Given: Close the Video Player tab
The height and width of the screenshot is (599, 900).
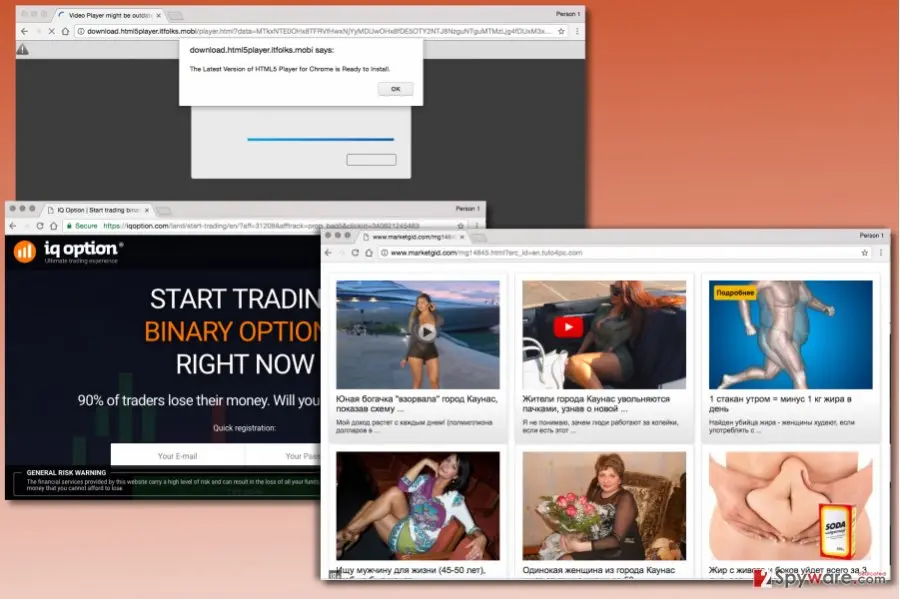Looking at the screenshot, I should [158, 15].
